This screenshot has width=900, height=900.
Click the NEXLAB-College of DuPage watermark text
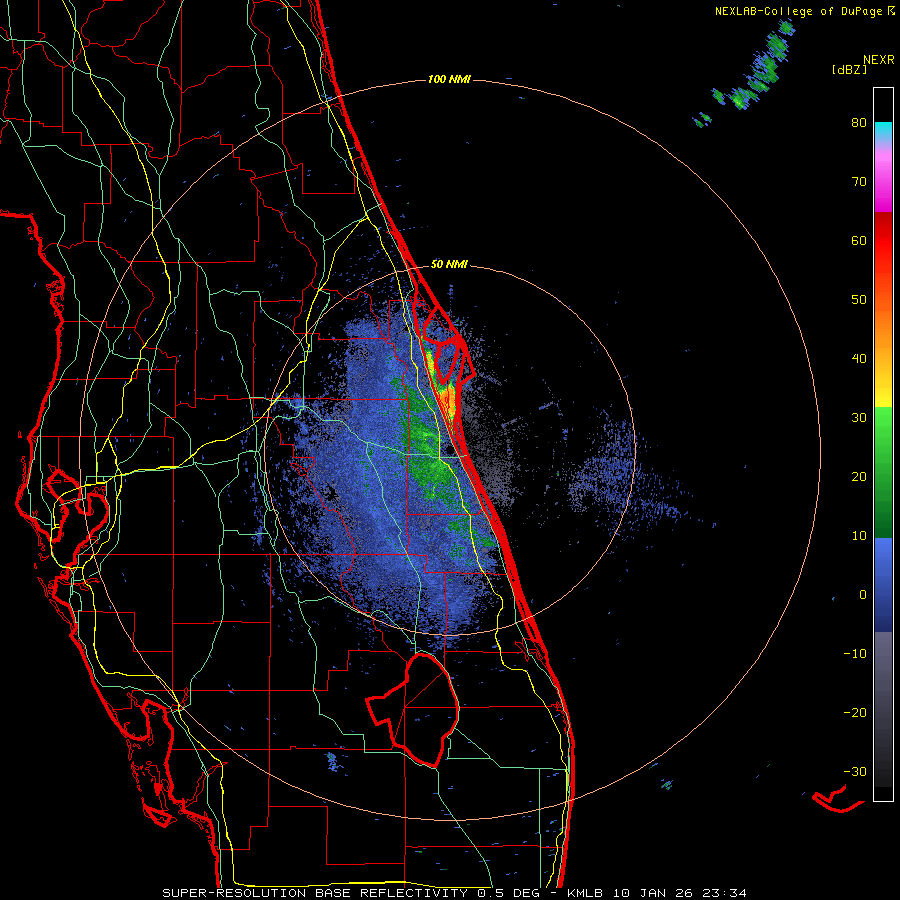coord(804,11)
